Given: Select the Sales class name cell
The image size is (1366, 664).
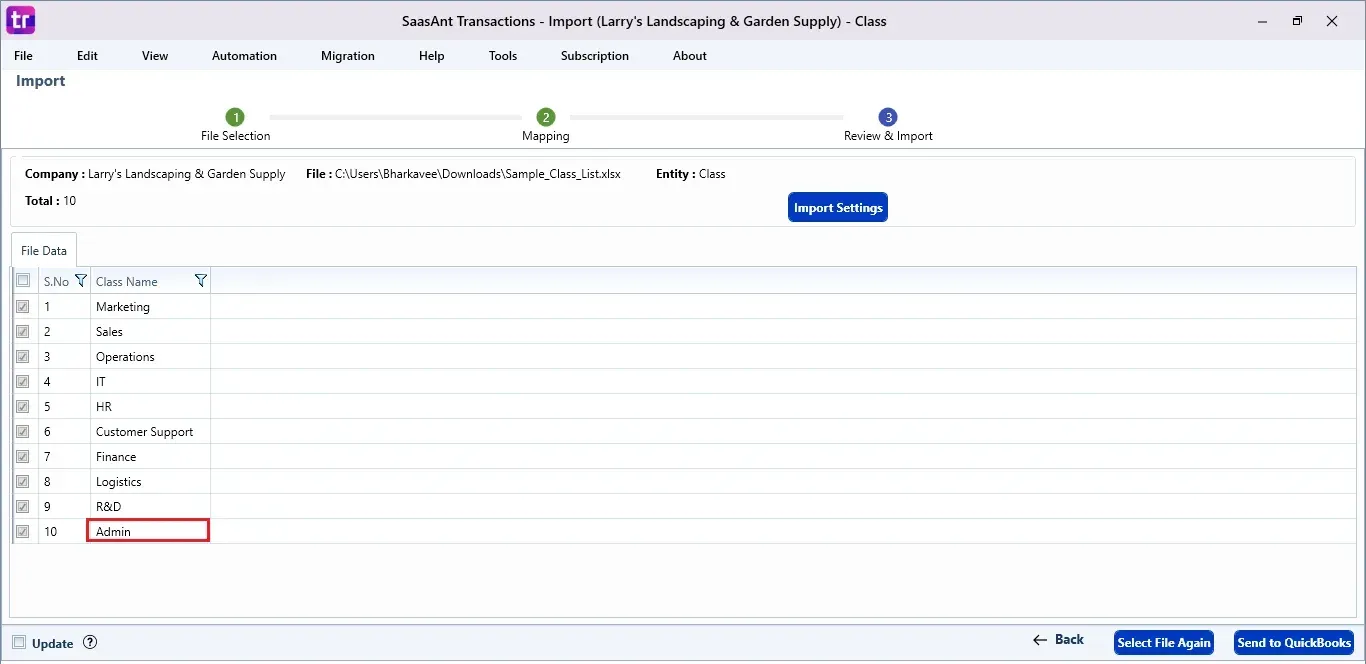Looking at the screenshot, I should coord(150,332).
